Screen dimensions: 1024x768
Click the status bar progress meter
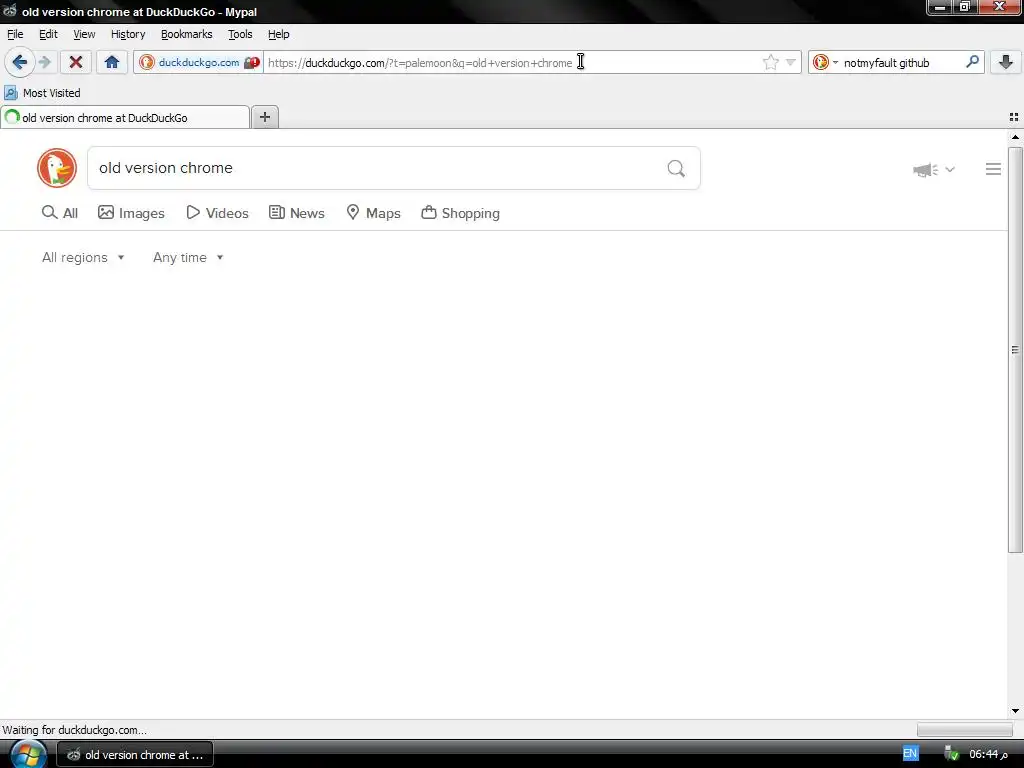click(x=964, y=729)
